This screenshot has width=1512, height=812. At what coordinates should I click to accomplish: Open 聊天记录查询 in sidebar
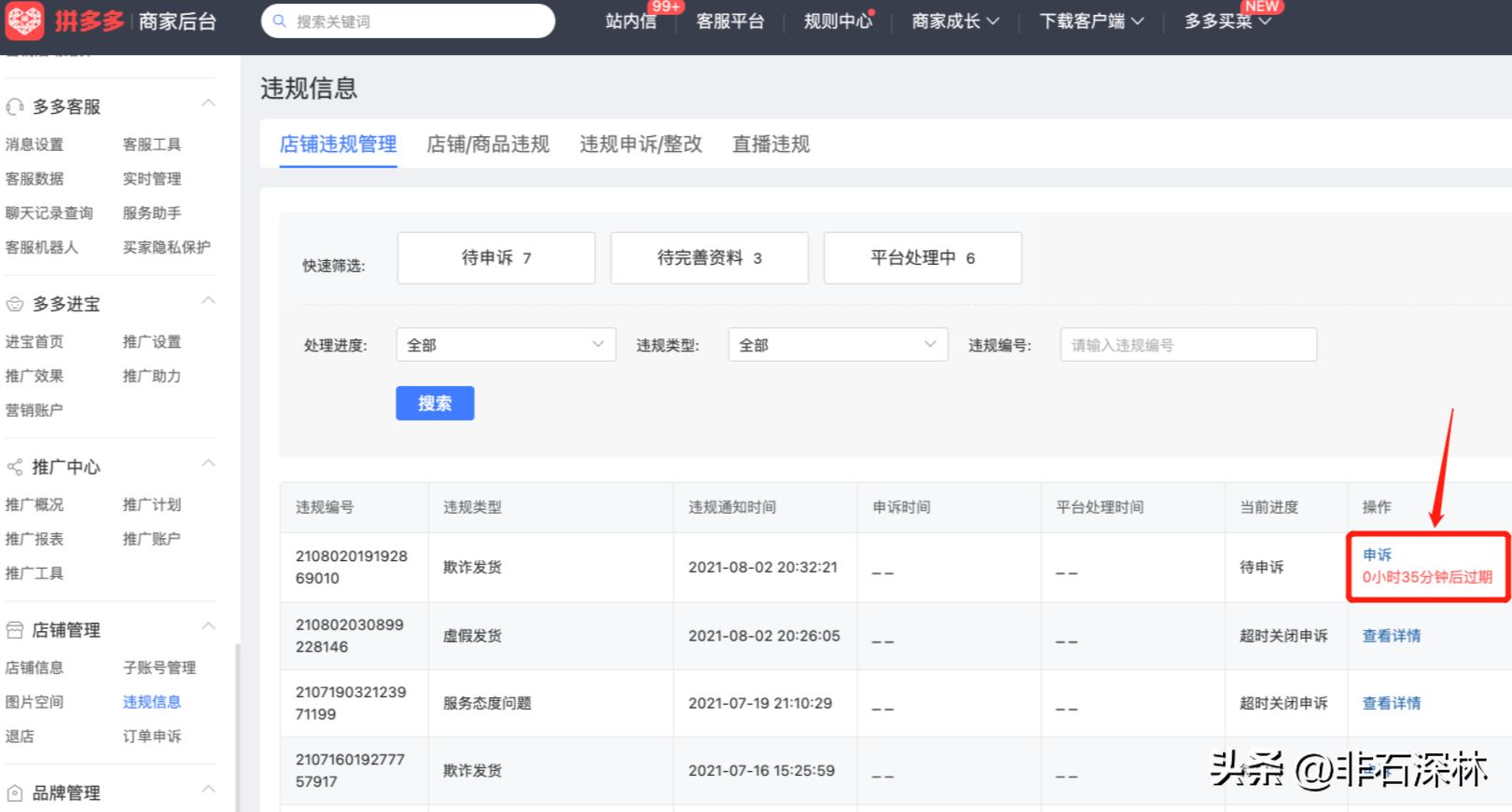[49, 213]
